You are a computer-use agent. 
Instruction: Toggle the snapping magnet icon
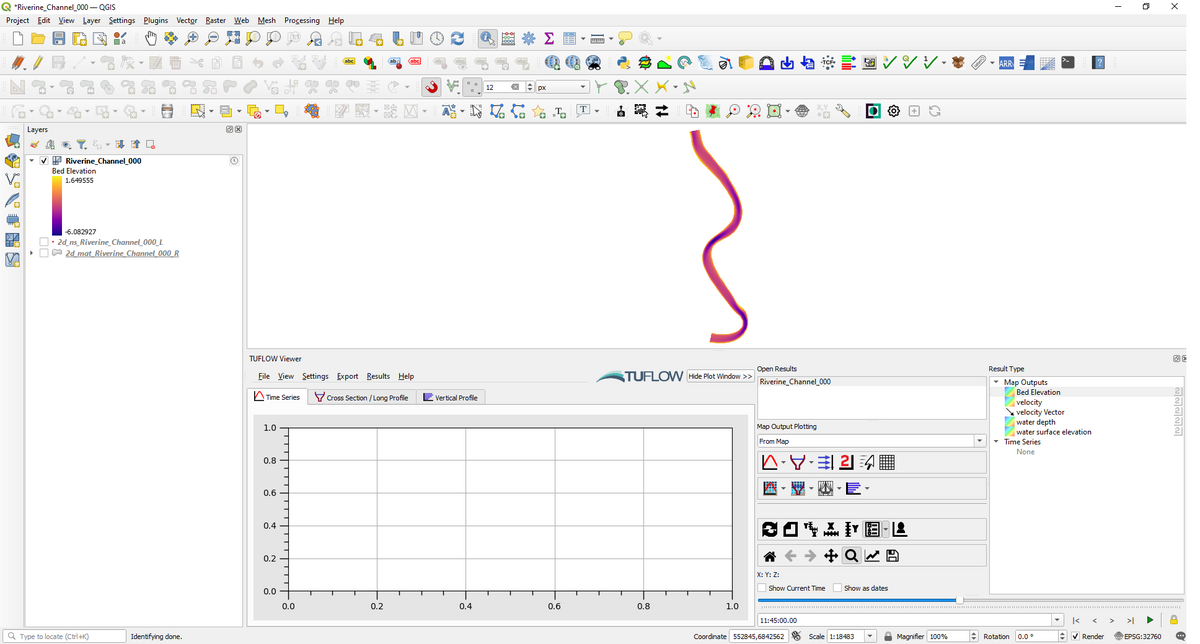tap(431, 87)
